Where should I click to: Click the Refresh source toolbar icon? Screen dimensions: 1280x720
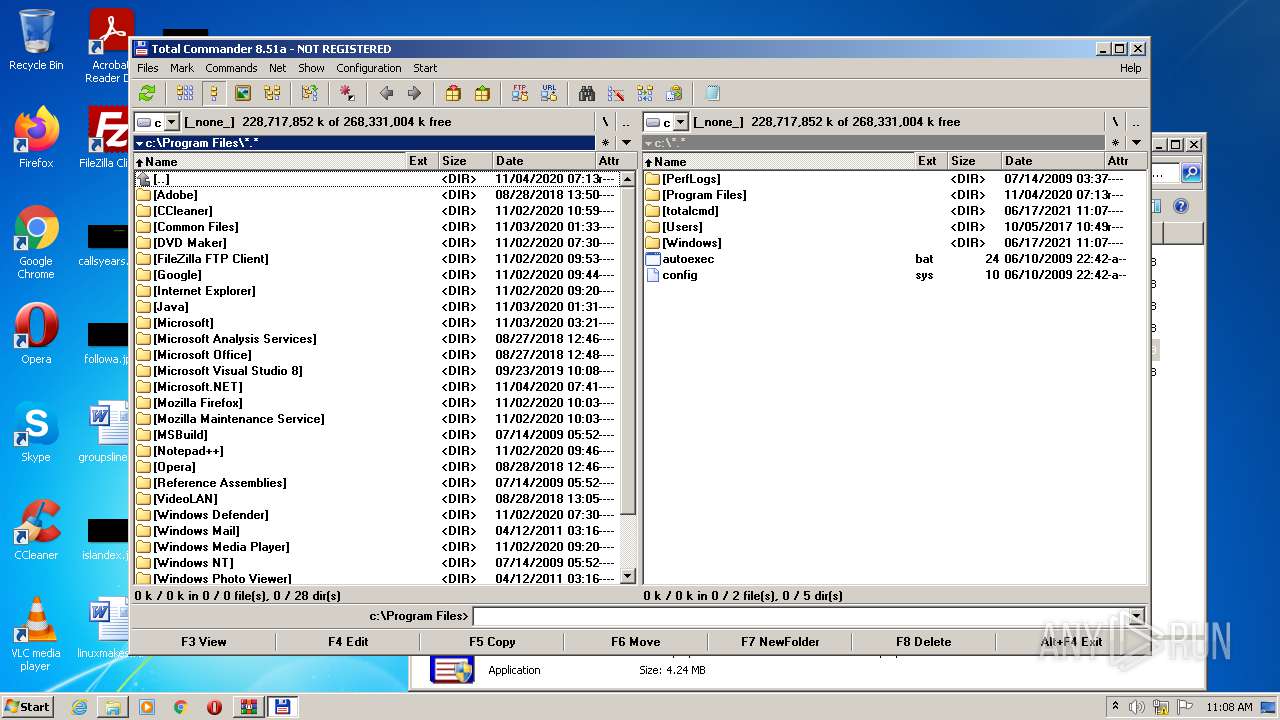click(147, 93)
